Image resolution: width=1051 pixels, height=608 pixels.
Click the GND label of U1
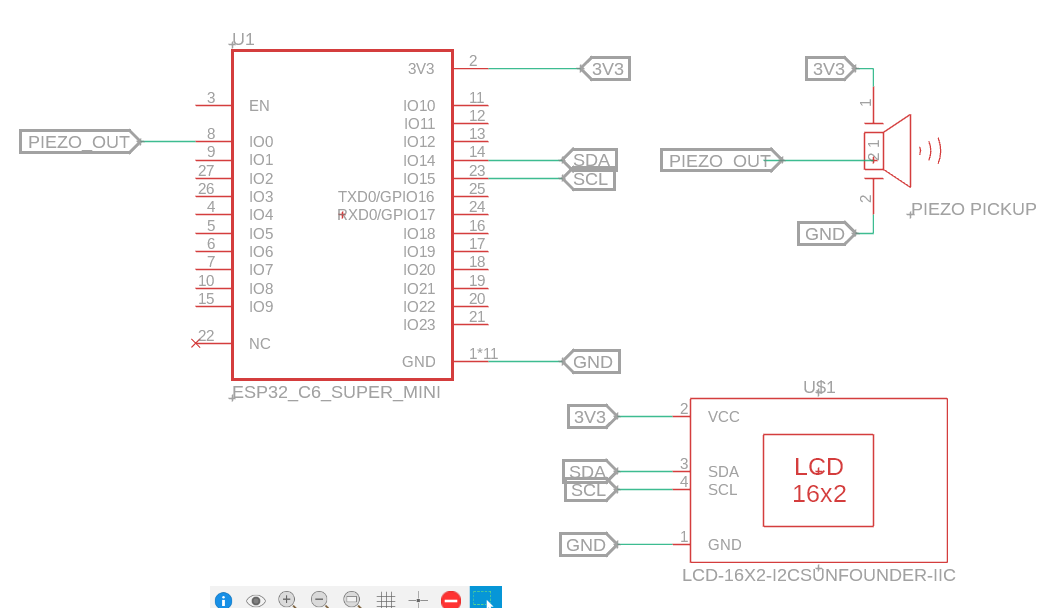[592, 362]
